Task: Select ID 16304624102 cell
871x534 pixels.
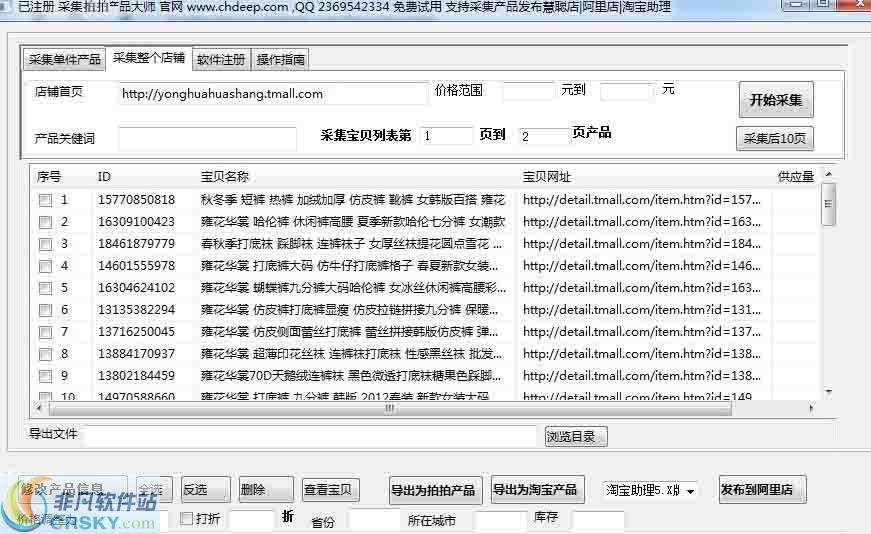Action: 136,287
